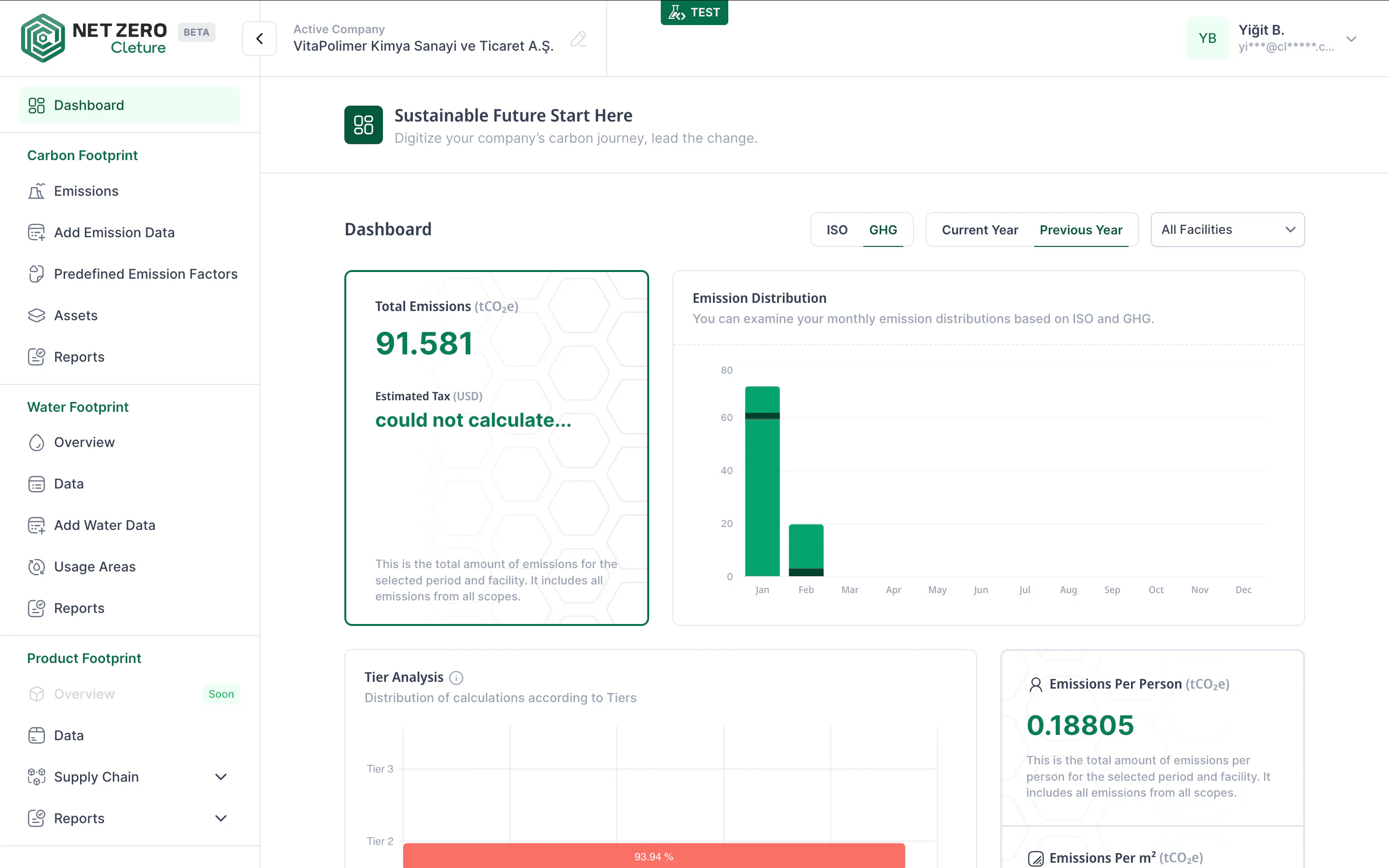
Task: Click the Add Water Data icon
Action: pos(36,525)
